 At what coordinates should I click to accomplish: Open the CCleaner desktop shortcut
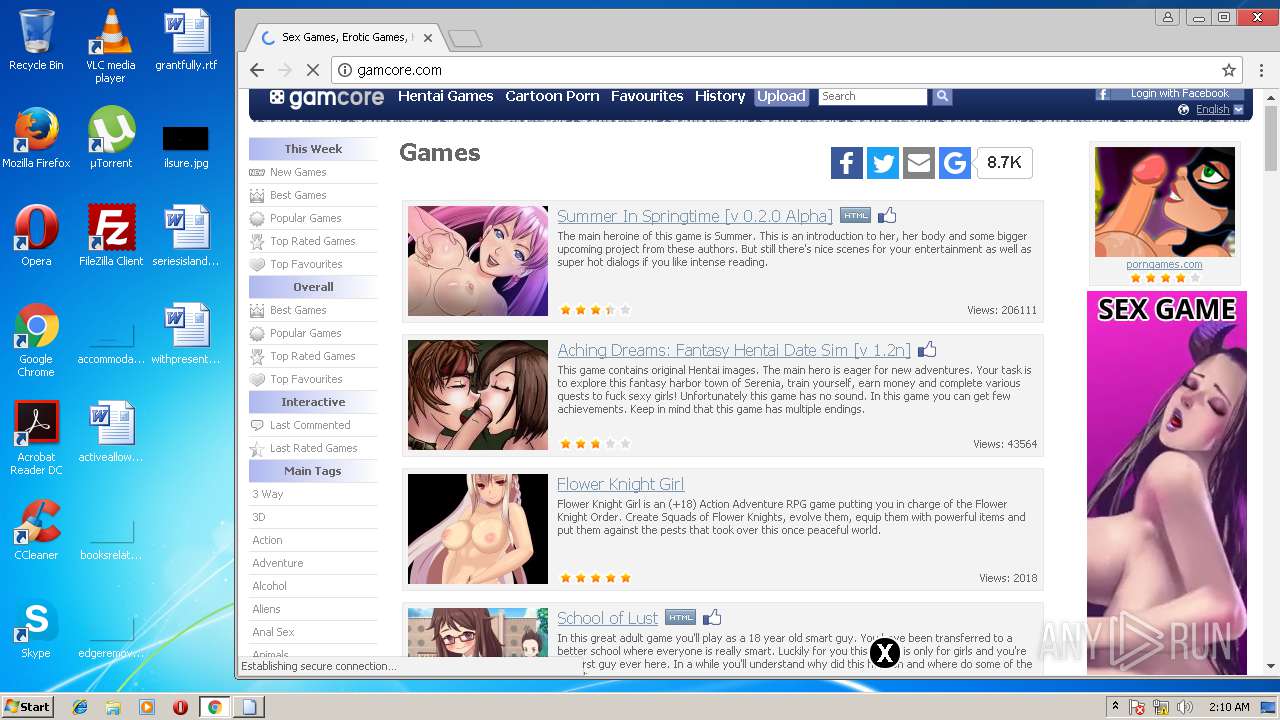click(x=36, y=530)
